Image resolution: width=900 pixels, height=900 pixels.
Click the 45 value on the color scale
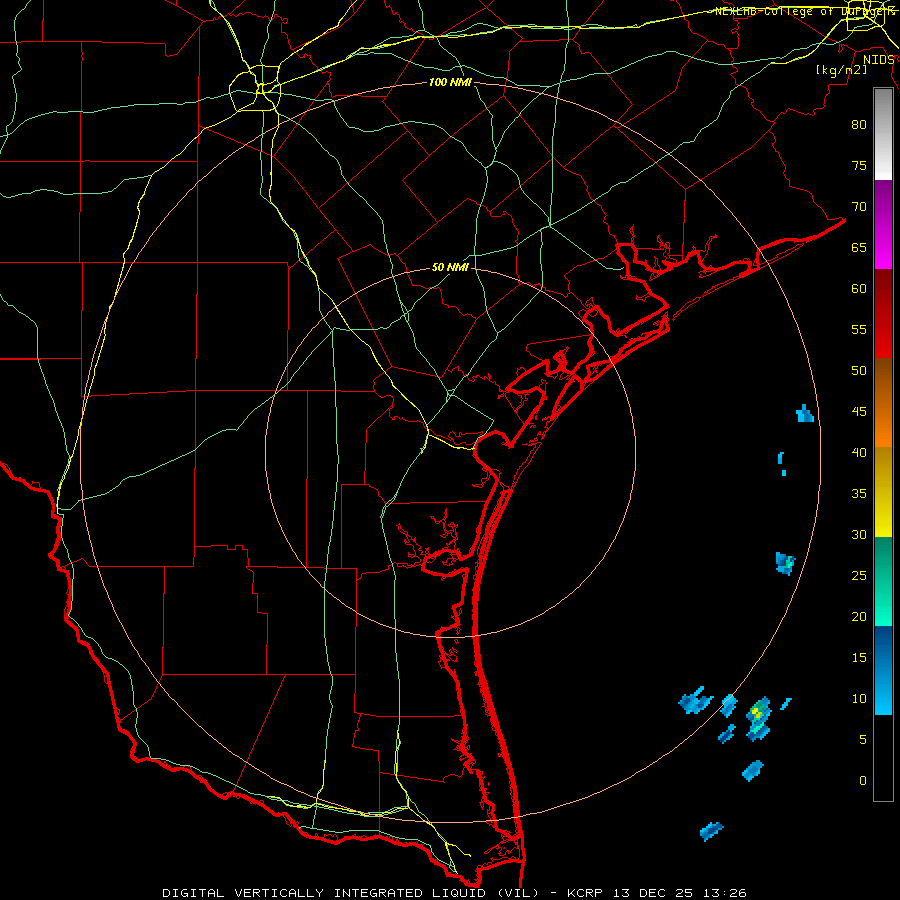pos(859,412)
